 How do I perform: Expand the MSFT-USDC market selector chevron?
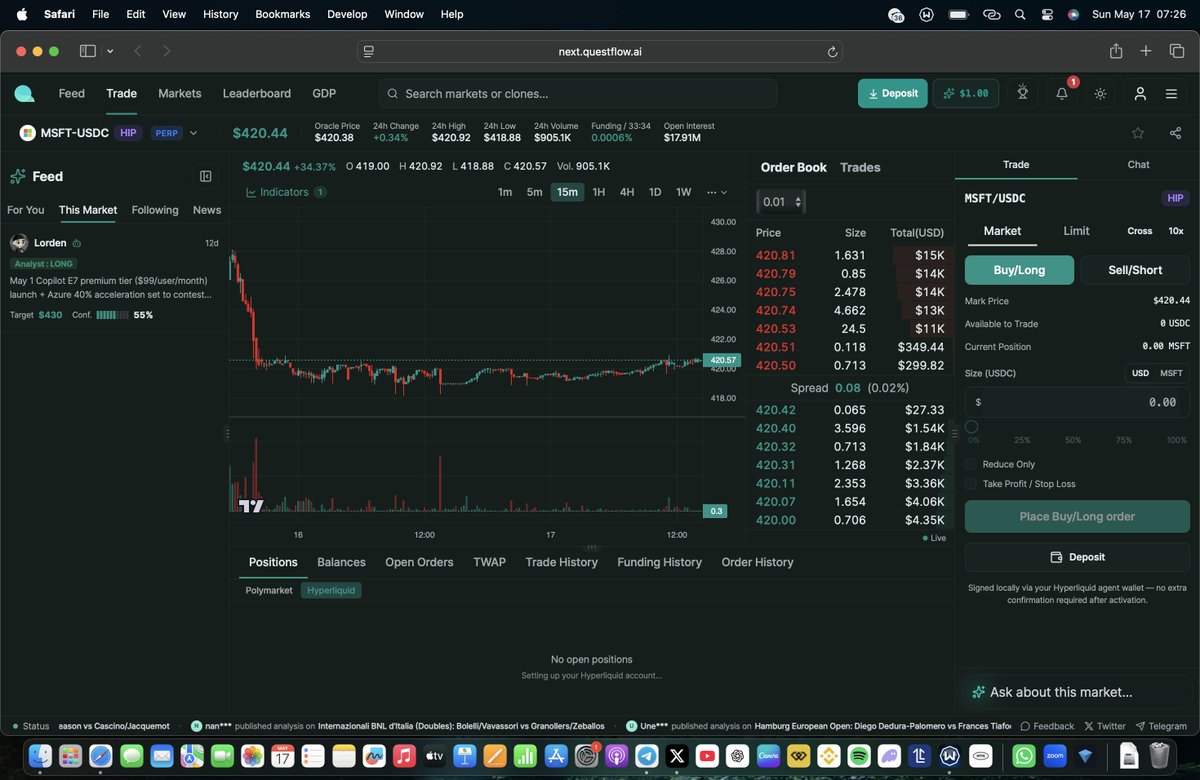193,133
